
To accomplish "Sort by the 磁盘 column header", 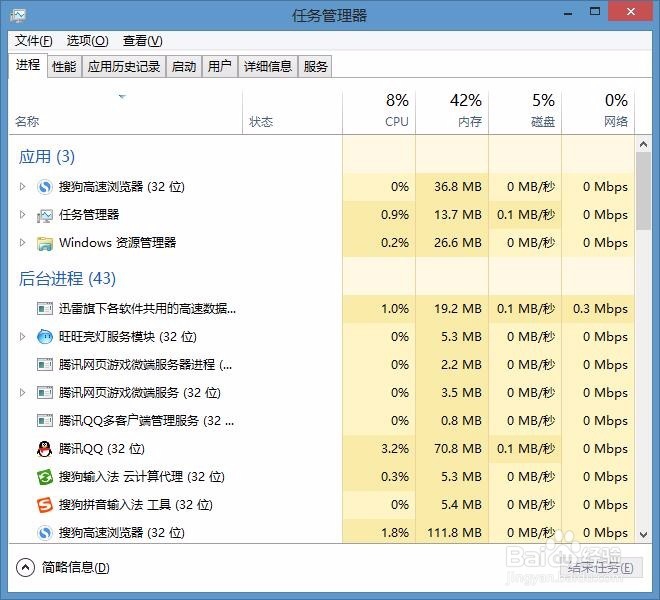I will point(525,113).
